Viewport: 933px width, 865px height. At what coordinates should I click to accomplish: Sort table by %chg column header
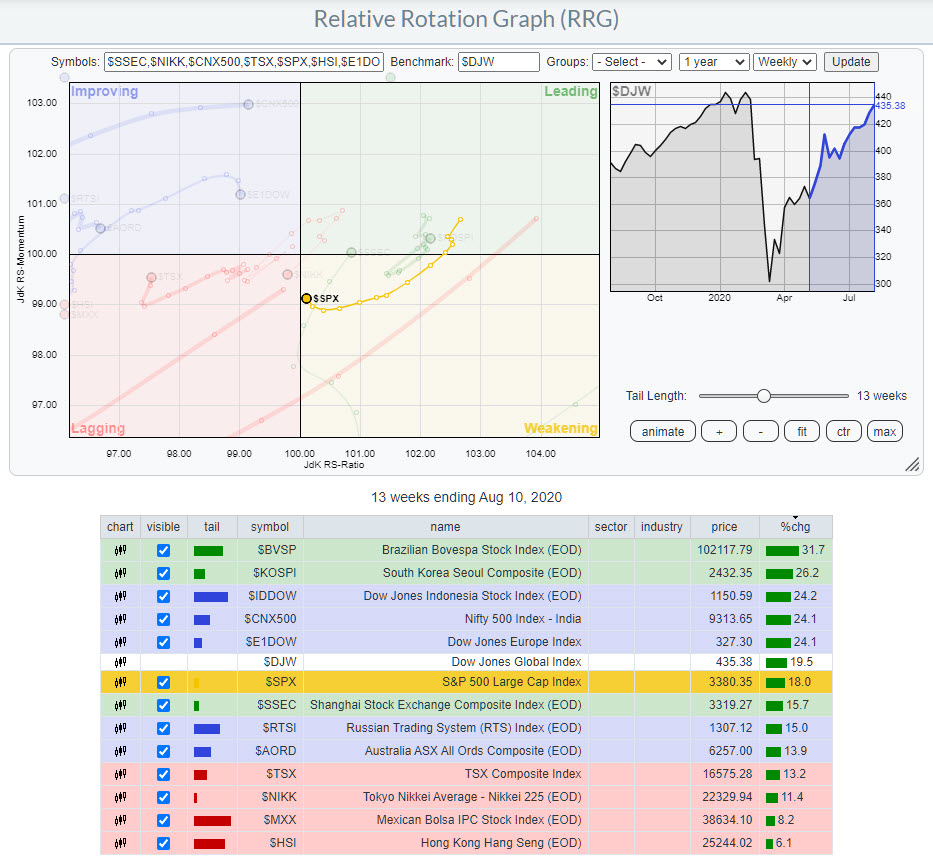point(795,527)
